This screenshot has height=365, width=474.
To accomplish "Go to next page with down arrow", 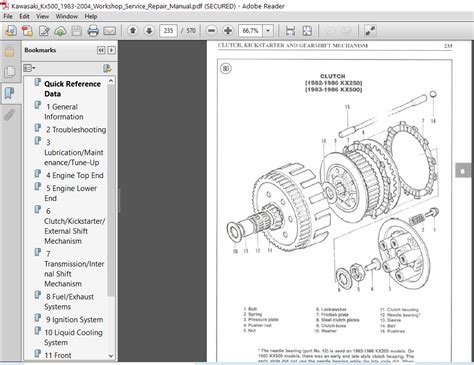I will pos(149,31).
